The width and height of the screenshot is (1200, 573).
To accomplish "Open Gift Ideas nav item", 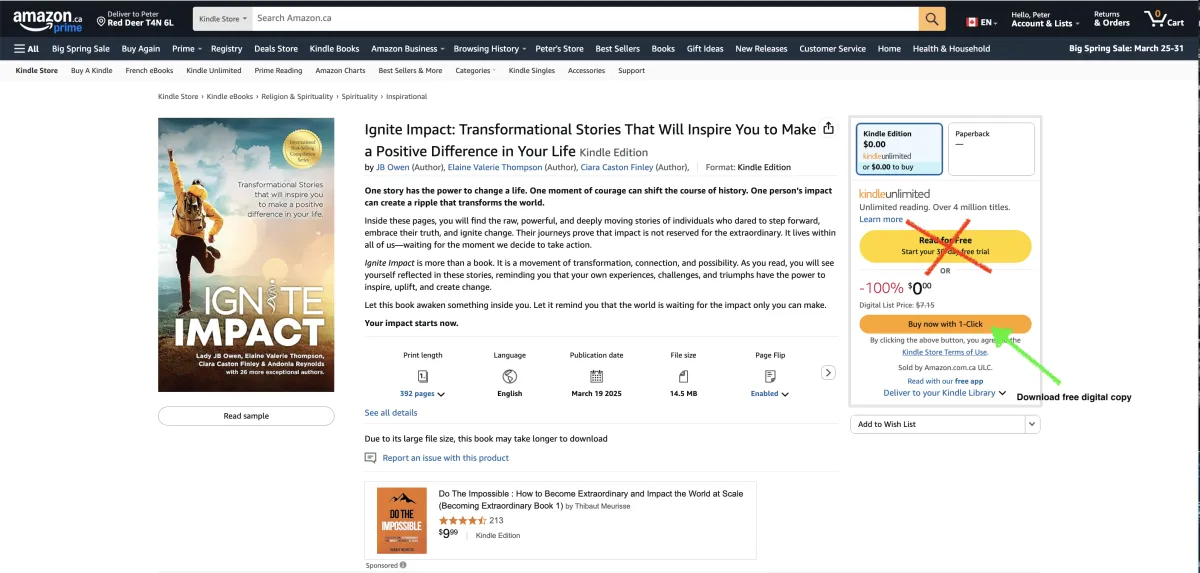I will click(705, 48).
